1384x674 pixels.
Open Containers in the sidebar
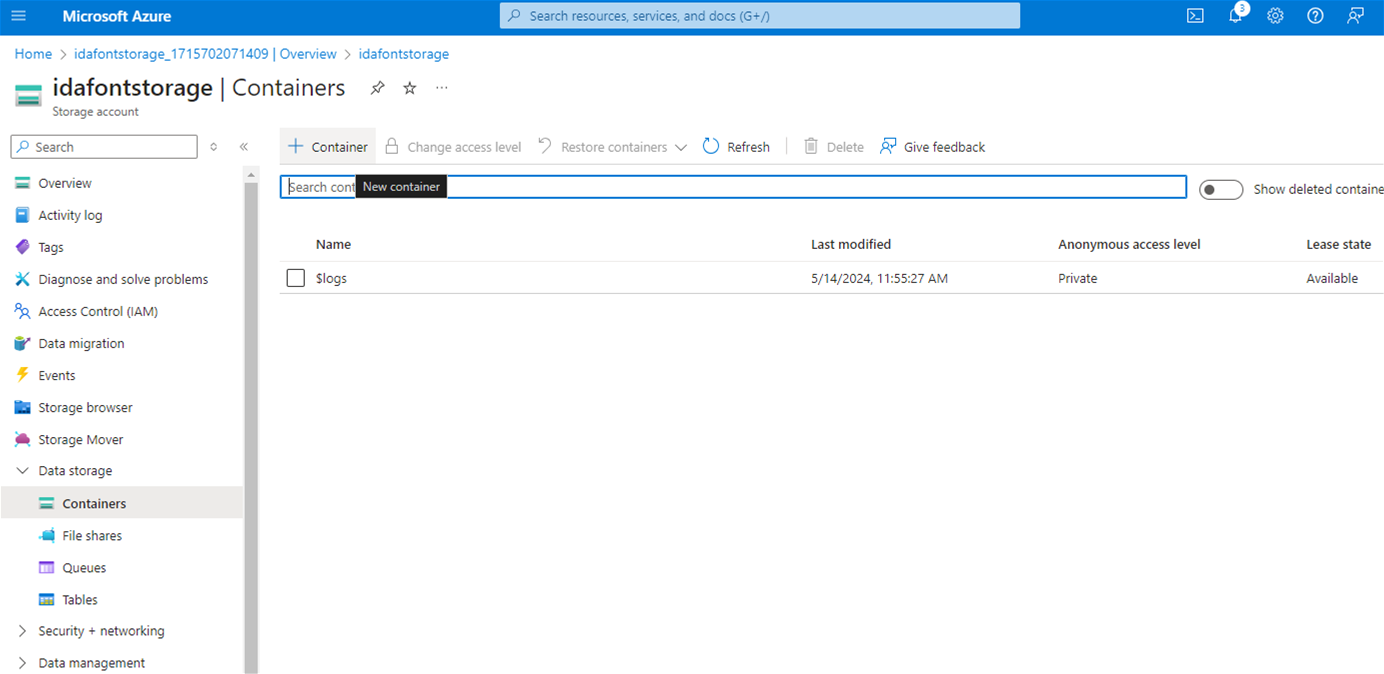(x=122, y=503)
